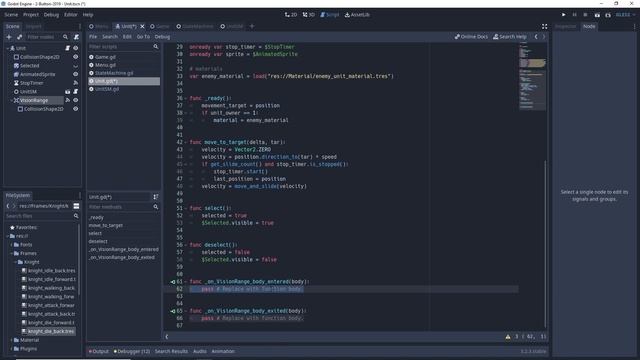Screen dimensions: 640x360
Task: Collapse the Knight folder
Action: click(16, 262)
